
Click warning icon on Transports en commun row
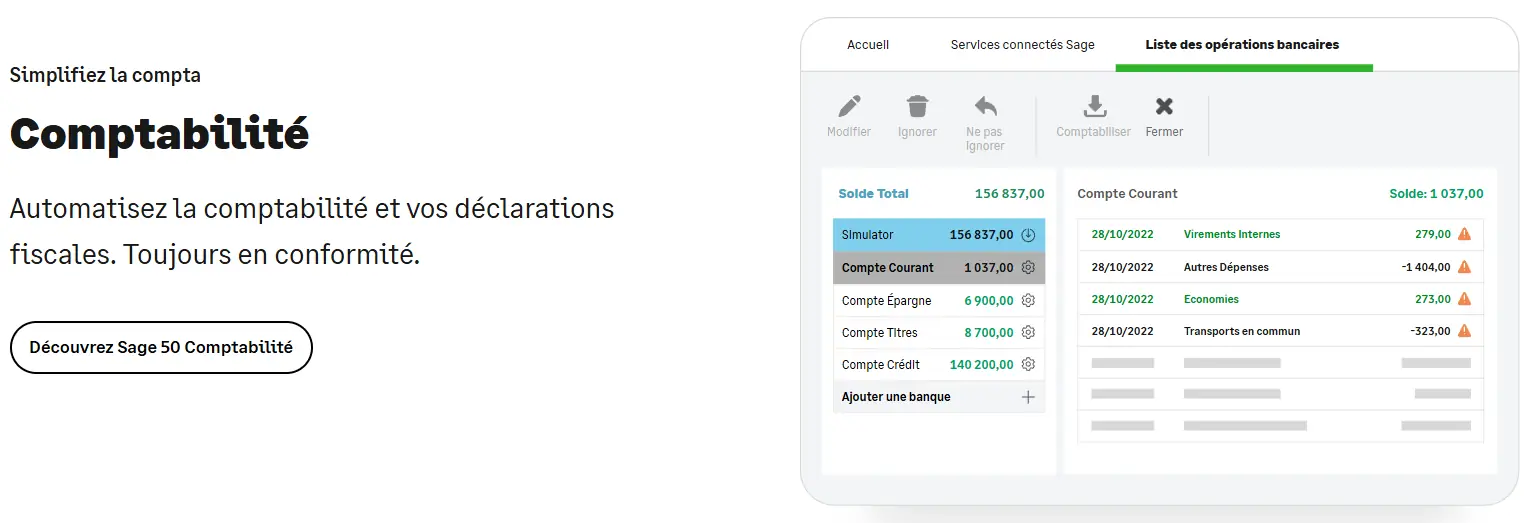[x=1464, y=331]
